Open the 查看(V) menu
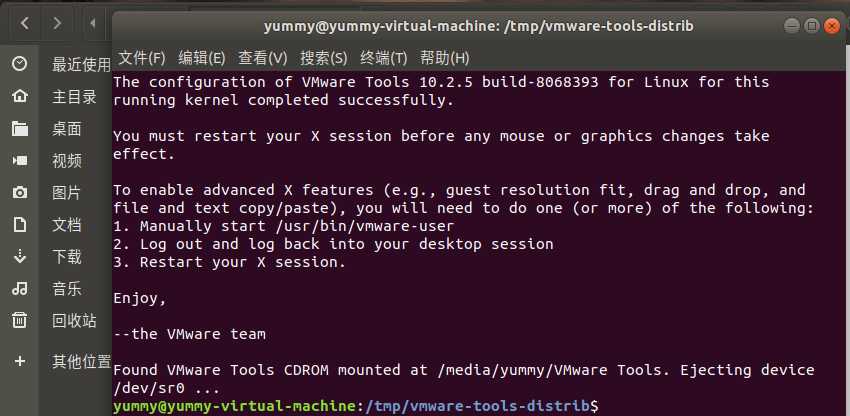Viewport: 850px width, 416px height. [x=262, y=57]
